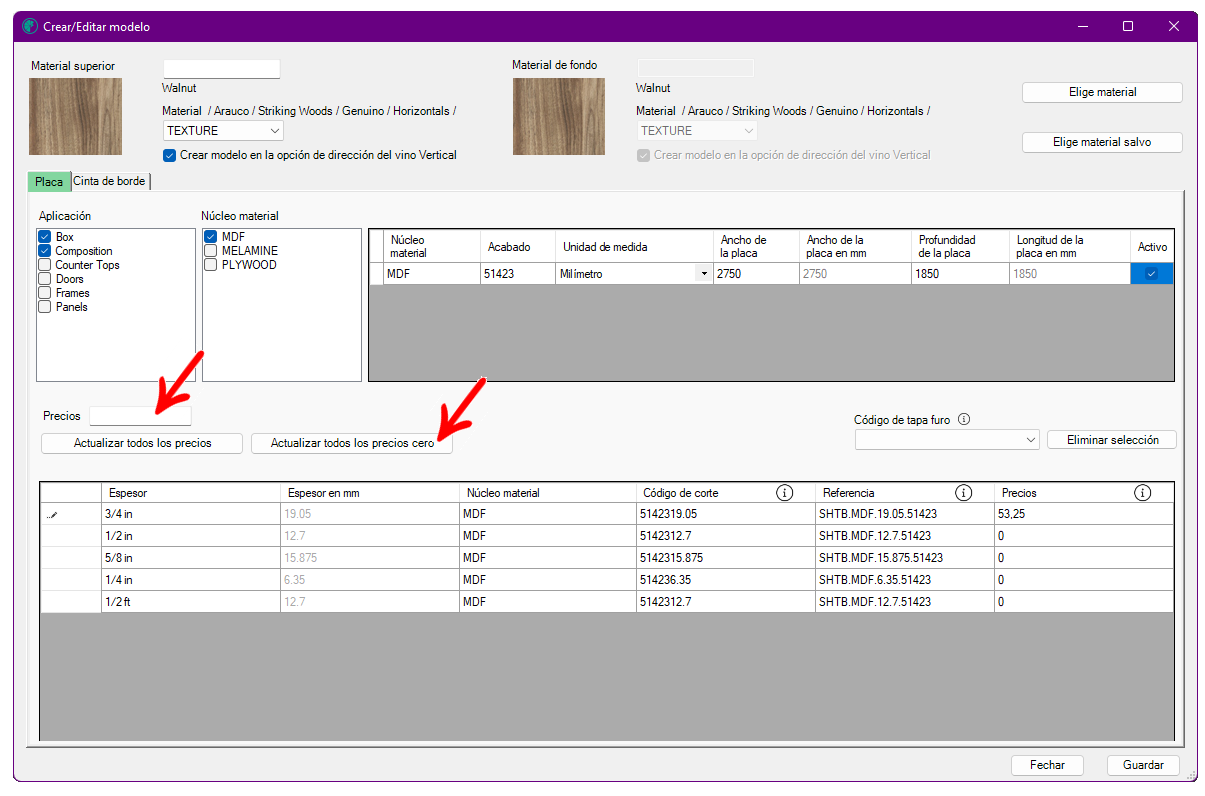The width and height of the screenshot is (1205, 796).
Task: Expand the Unidad de medida Milímetro dropdown
Action: [704, 274]
